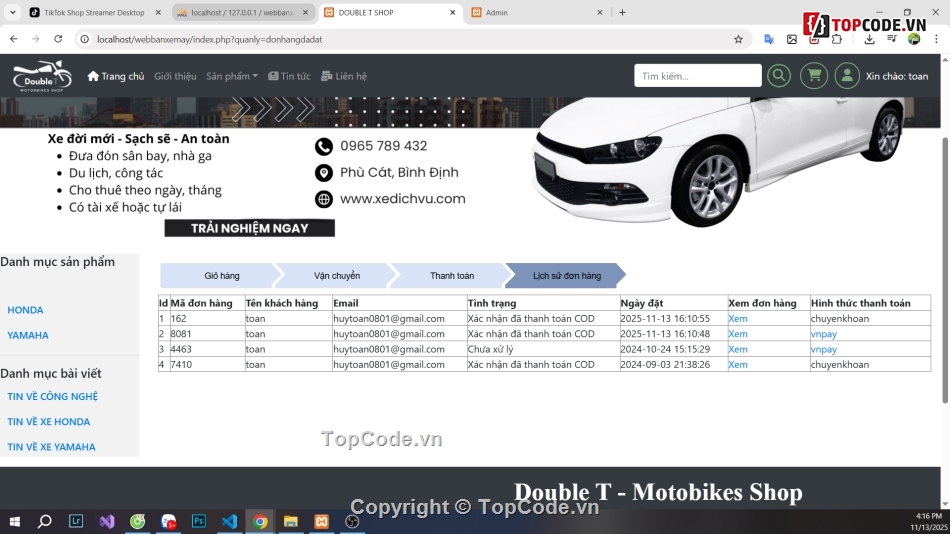The height and width of the screenshot is (534, 950).
Task: Go to Lịch sử đơn hàng step
Action: (x=567, y=276)
